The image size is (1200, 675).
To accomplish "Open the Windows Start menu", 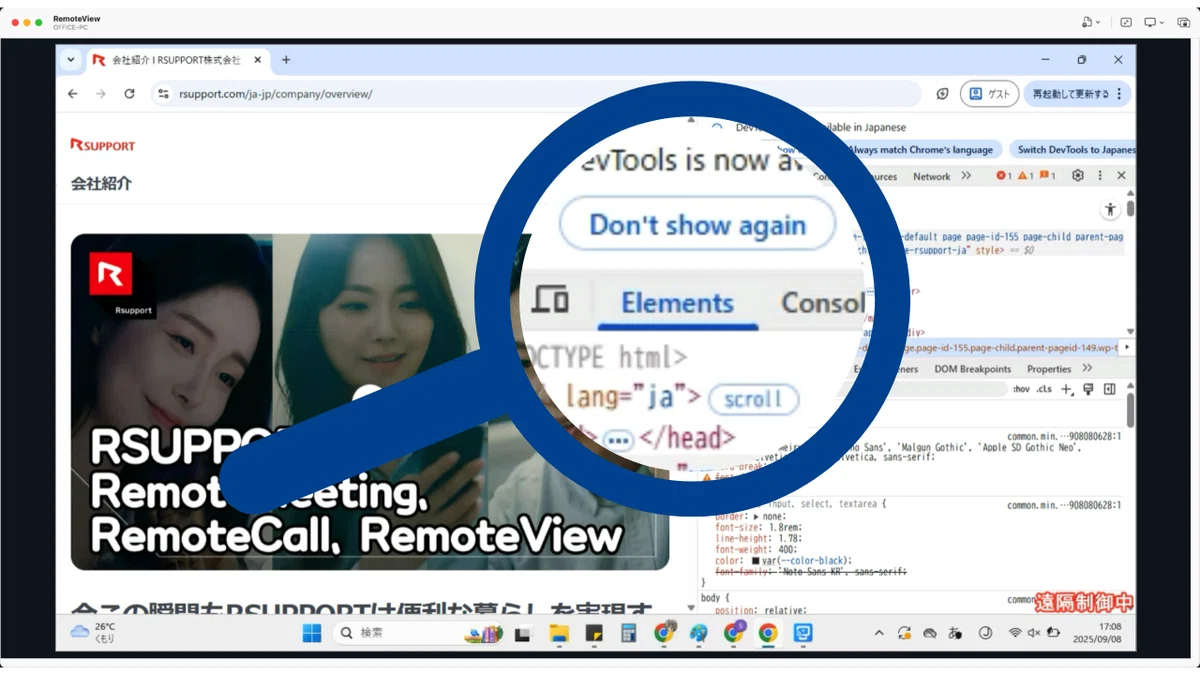I will (312, 633).
